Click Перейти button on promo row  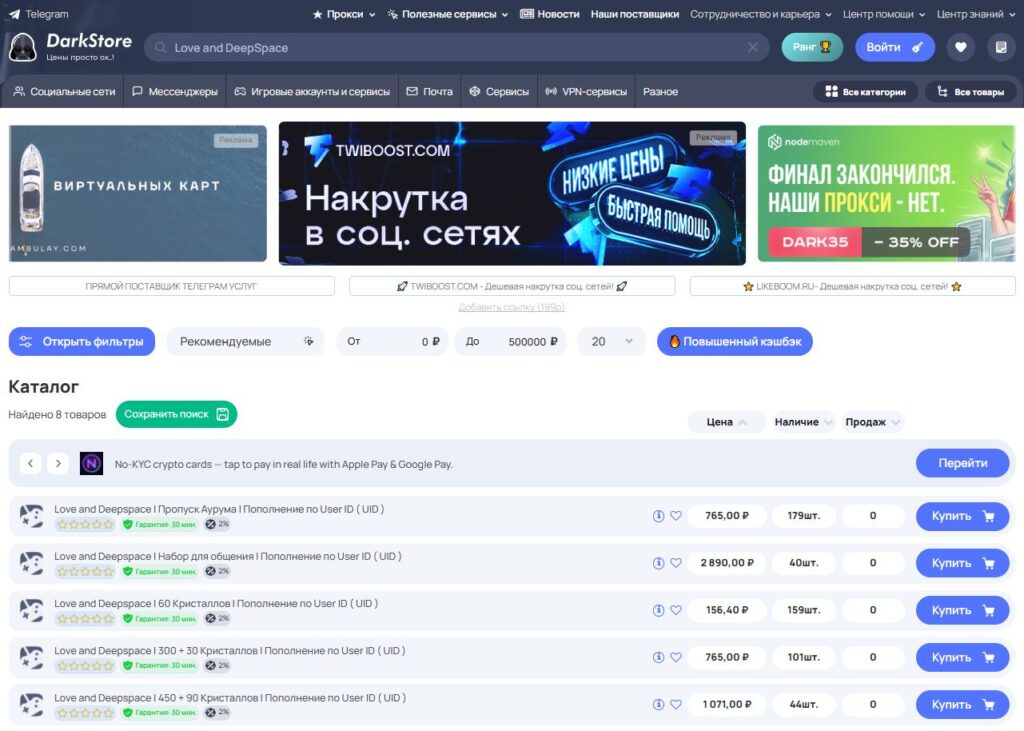click(963, 463)
